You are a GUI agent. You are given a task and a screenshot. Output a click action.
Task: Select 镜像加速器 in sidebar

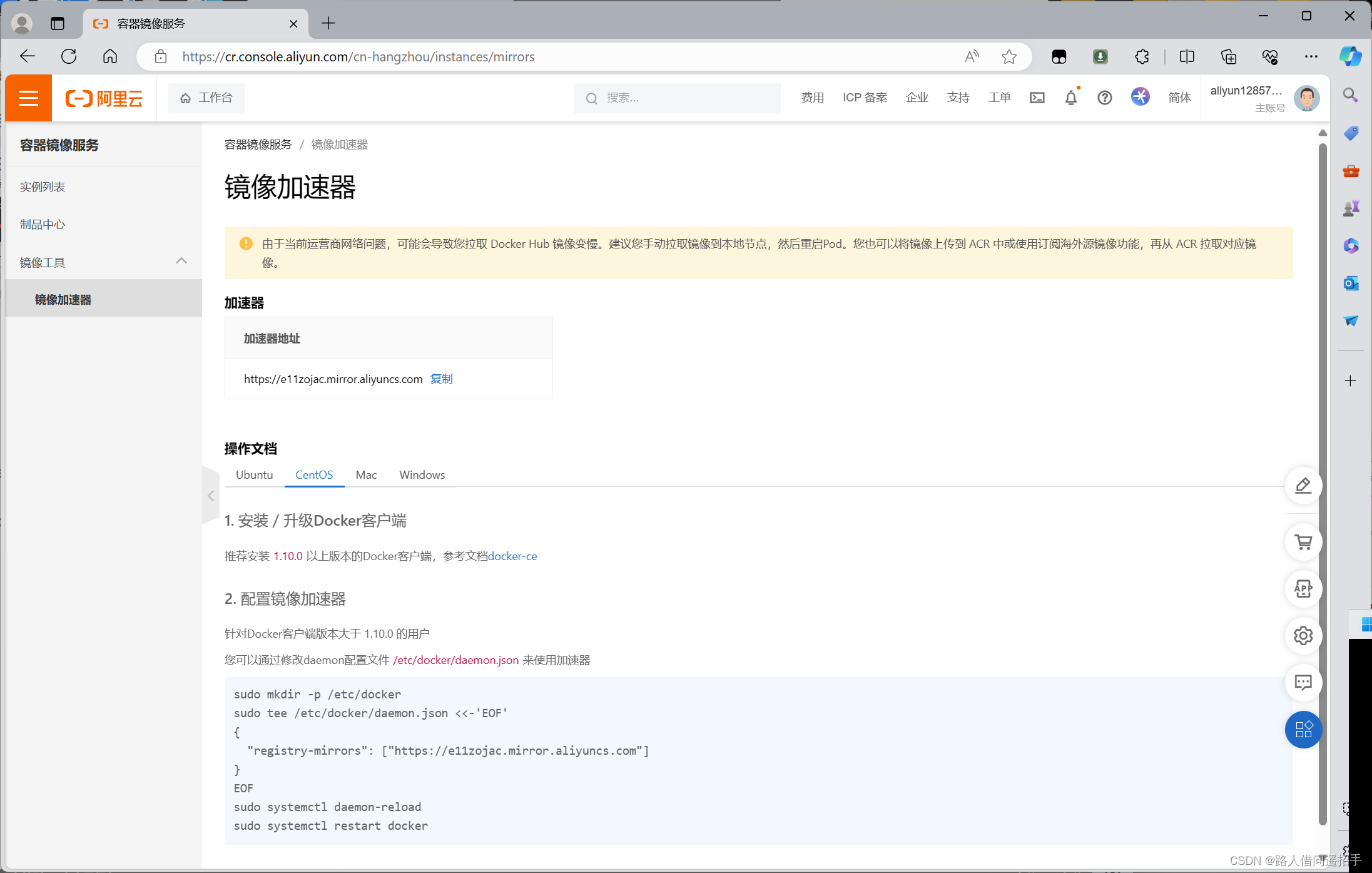(104, 299)
